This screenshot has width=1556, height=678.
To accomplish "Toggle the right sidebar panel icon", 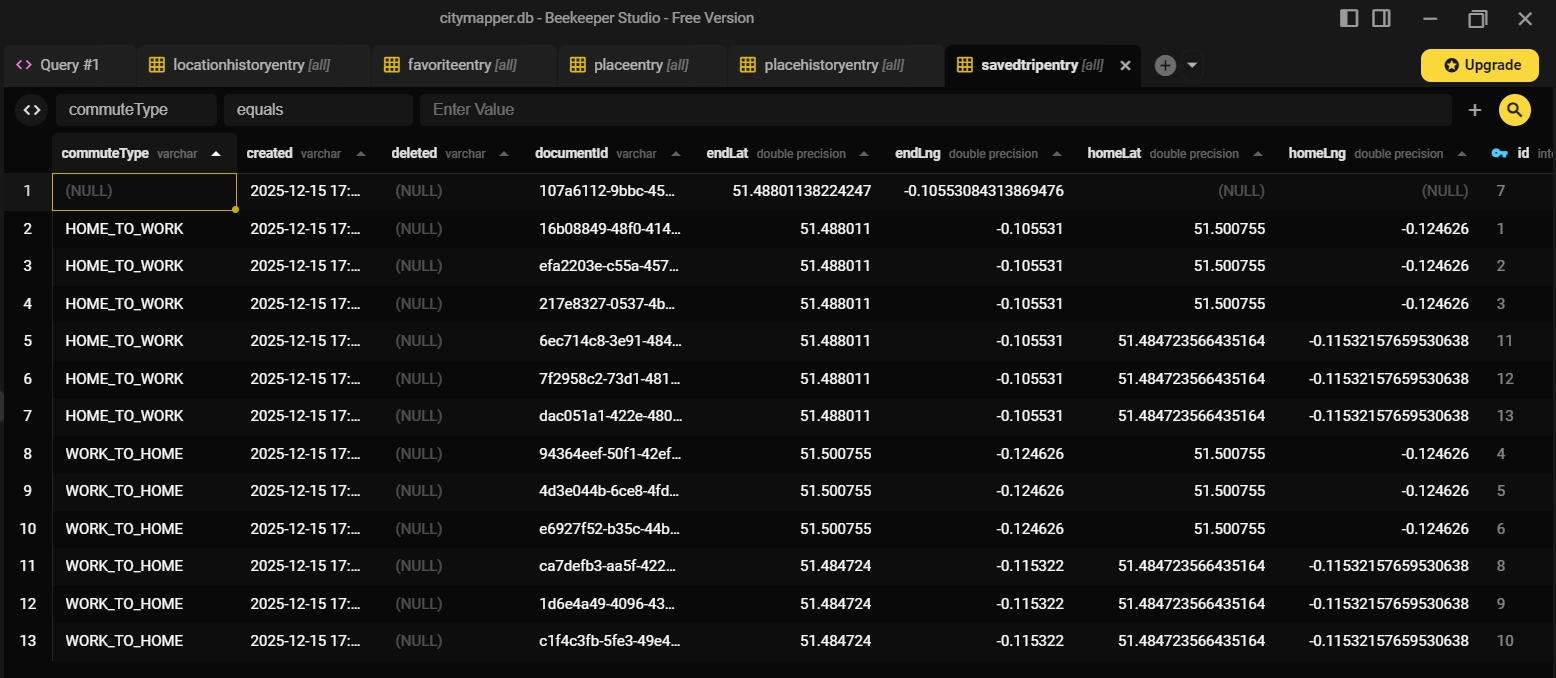I will coord(1381,18).
